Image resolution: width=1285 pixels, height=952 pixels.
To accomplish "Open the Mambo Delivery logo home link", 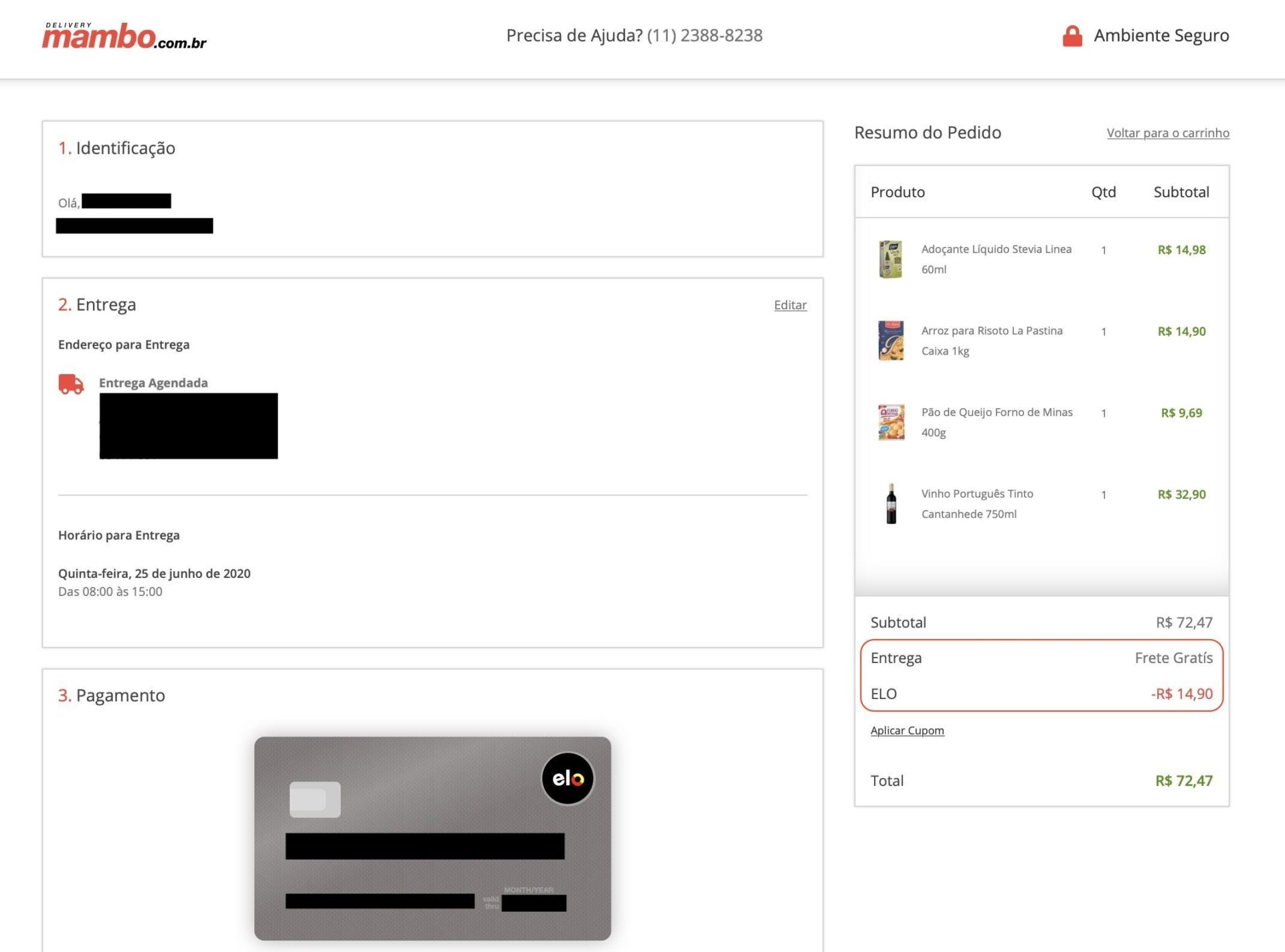I will pos(124,36).
